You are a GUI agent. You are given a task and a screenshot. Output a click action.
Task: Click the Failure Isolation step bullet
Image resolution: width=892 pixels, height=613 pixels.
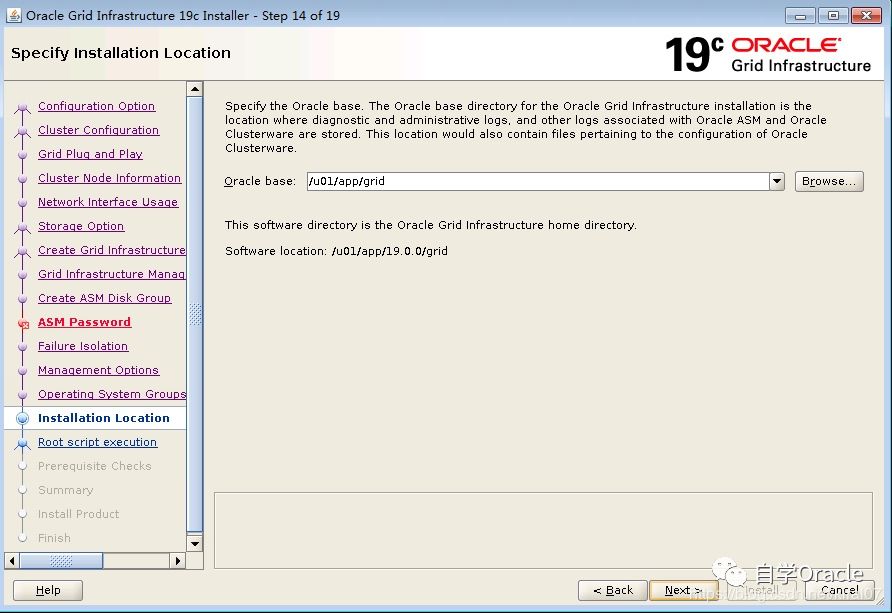coord(22,347)
